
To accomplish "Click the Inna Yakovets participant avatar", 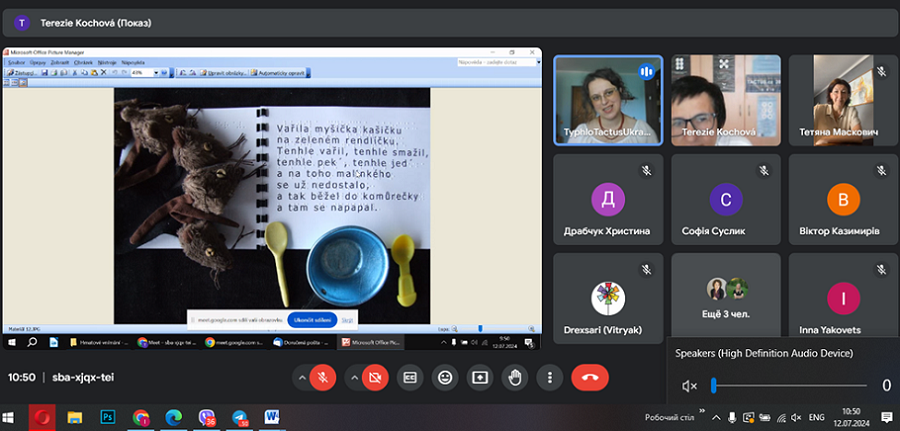I will coord(843,298).
